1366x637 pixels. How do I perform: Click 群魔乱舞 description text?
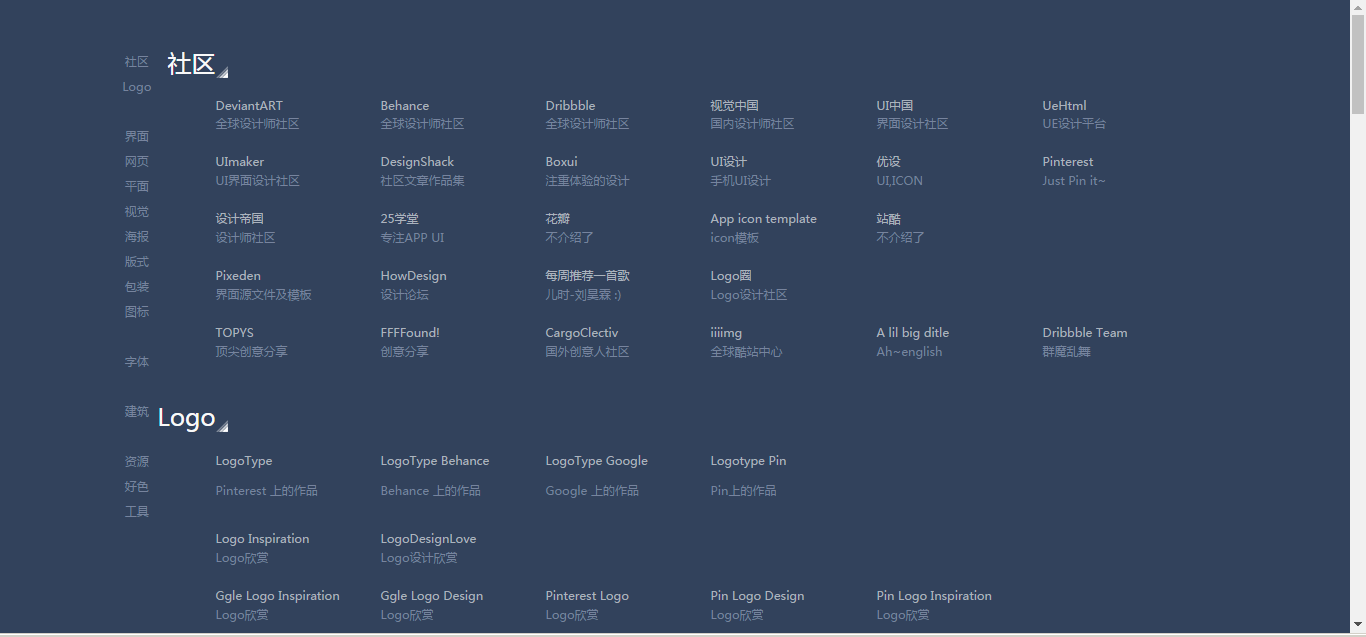point(1066,352)
